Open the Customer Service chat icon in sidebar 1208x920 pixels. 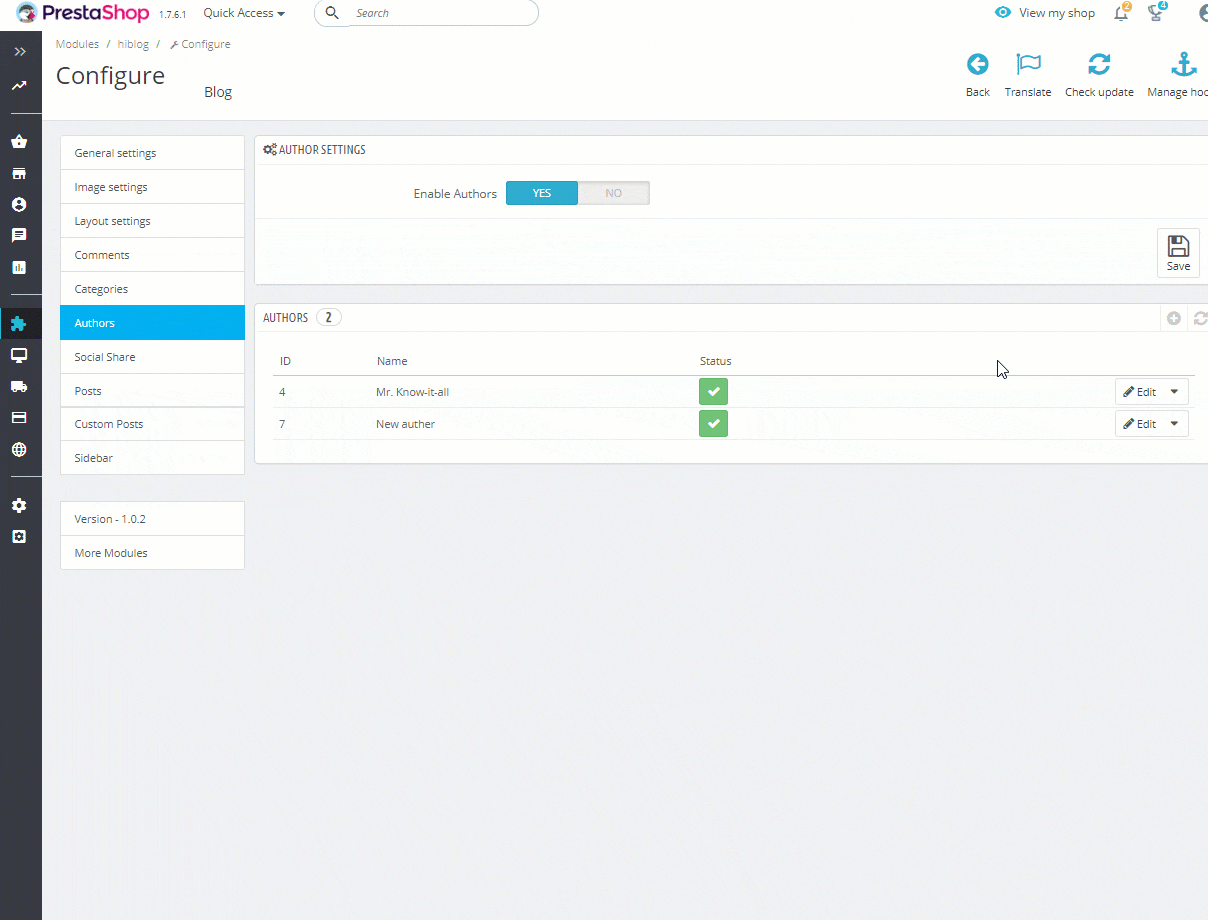(x=19, y=235)
